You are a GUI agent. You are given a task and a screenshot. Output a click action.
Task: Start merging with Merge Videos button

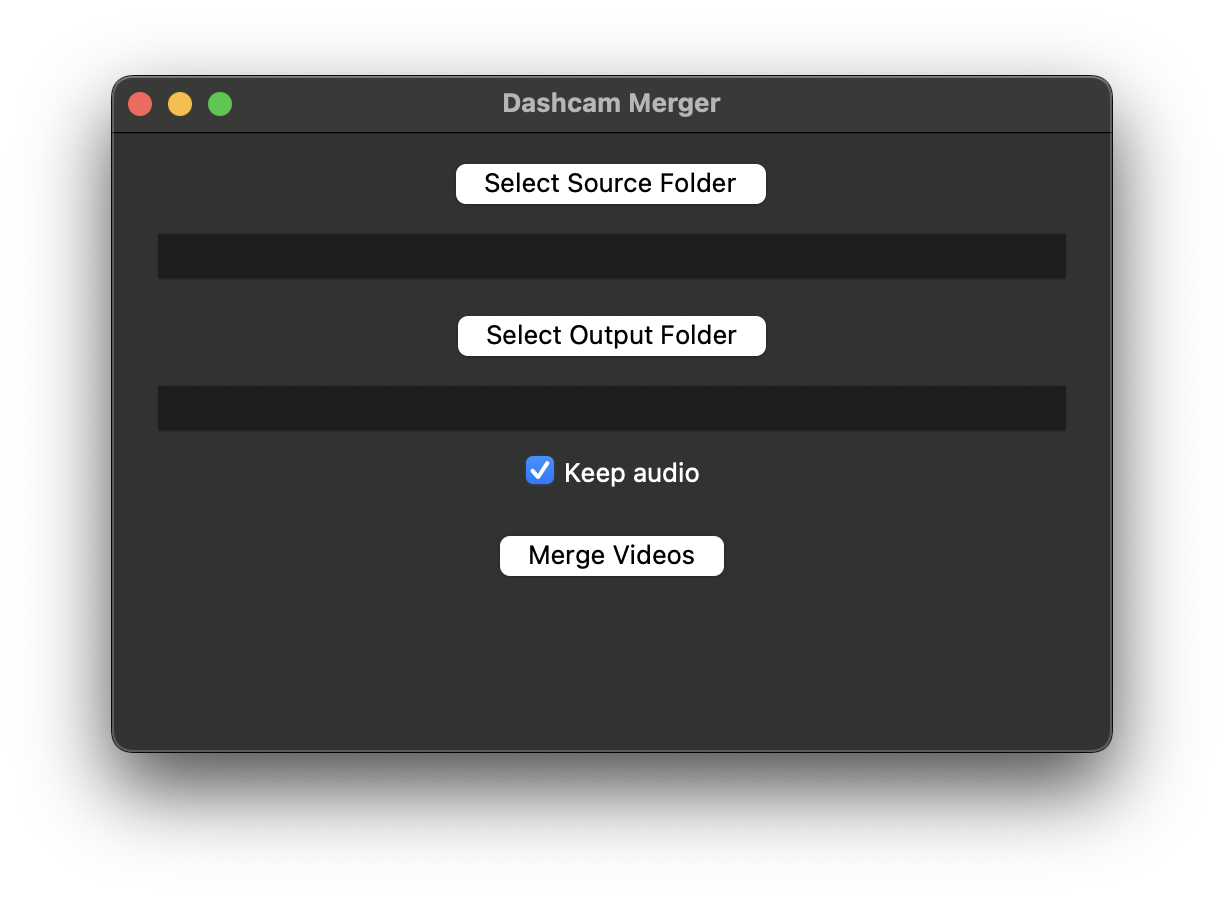(x=611, y=556)
